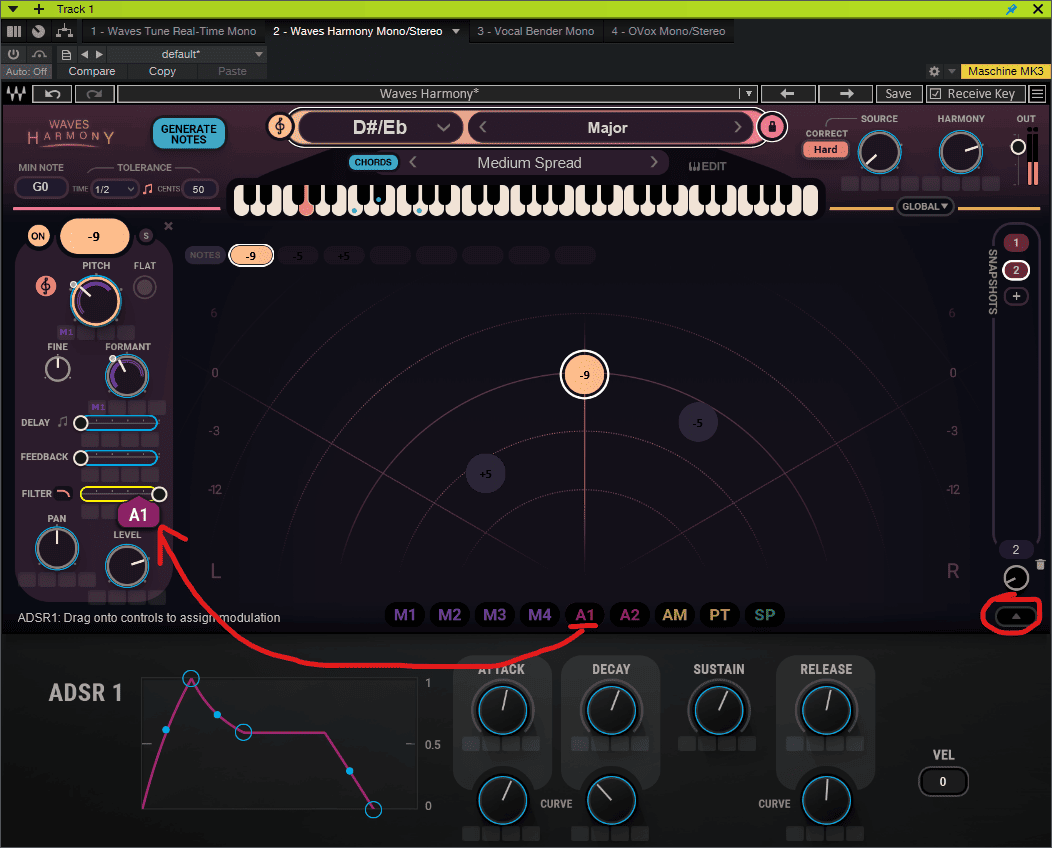Pin the Track 1 plugin window

tap(1011, 9)
